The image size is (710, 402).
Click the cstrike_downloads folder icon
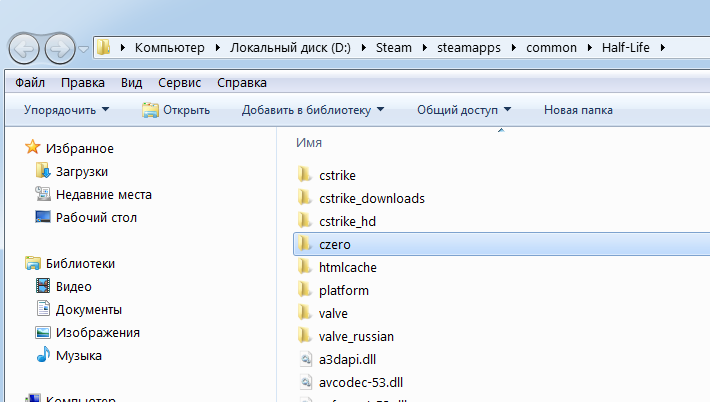pos(305,197)
